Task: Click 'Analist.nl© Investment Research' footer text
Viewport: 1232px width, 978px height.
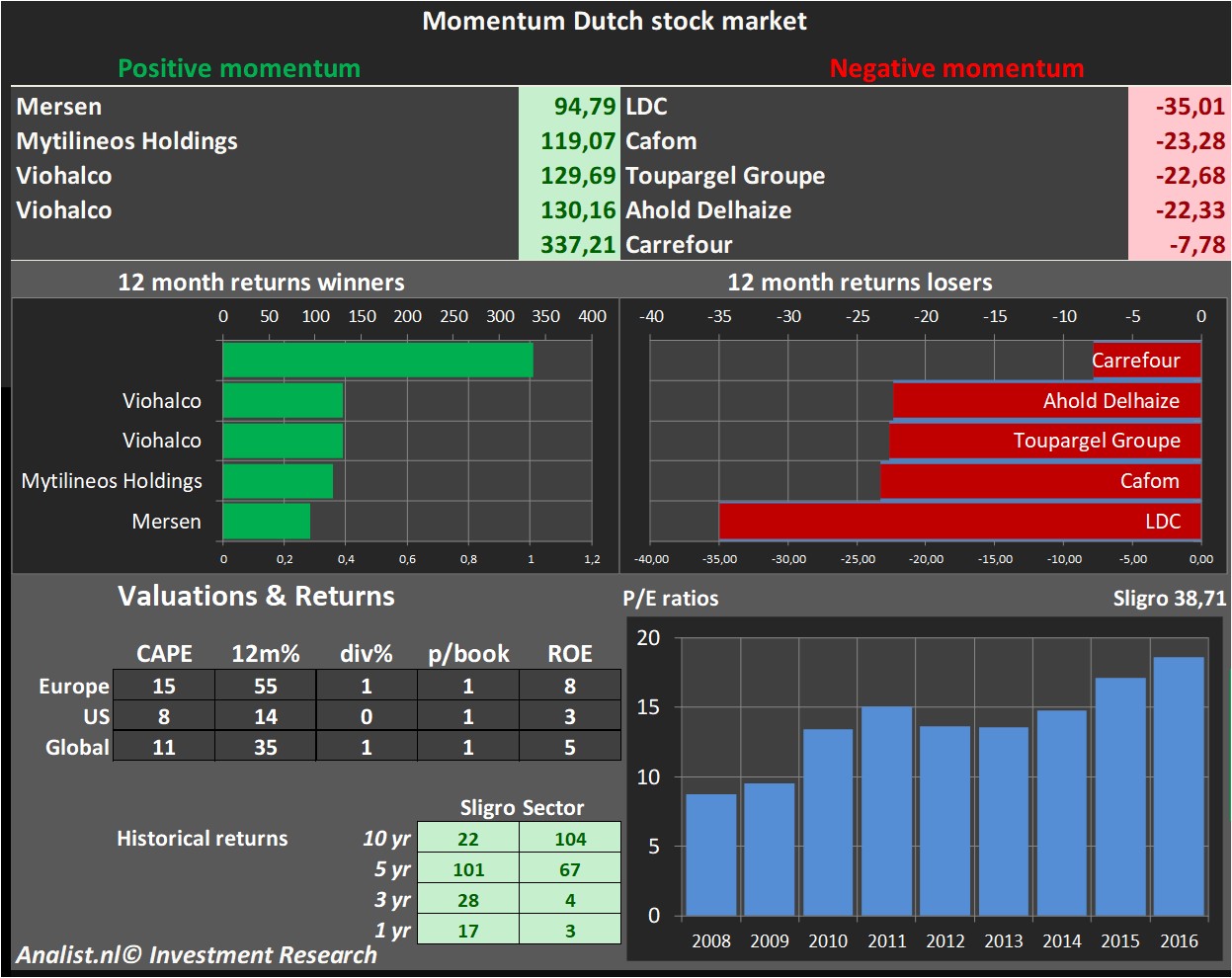Action: click(x=197, y=955)
